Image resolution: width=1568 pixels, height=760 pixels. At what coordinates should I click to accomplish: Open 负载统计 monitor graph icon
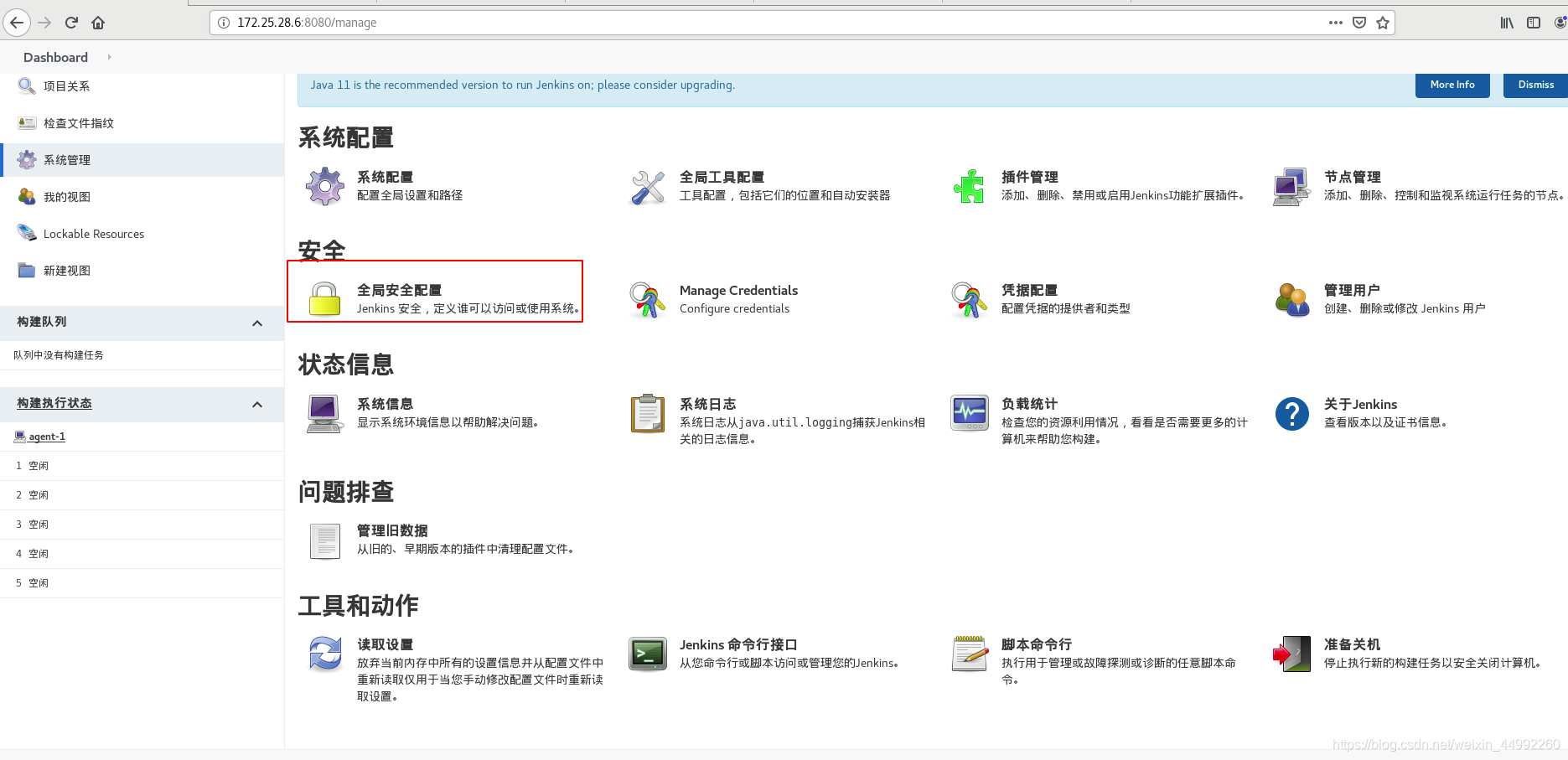pos(970,413)
